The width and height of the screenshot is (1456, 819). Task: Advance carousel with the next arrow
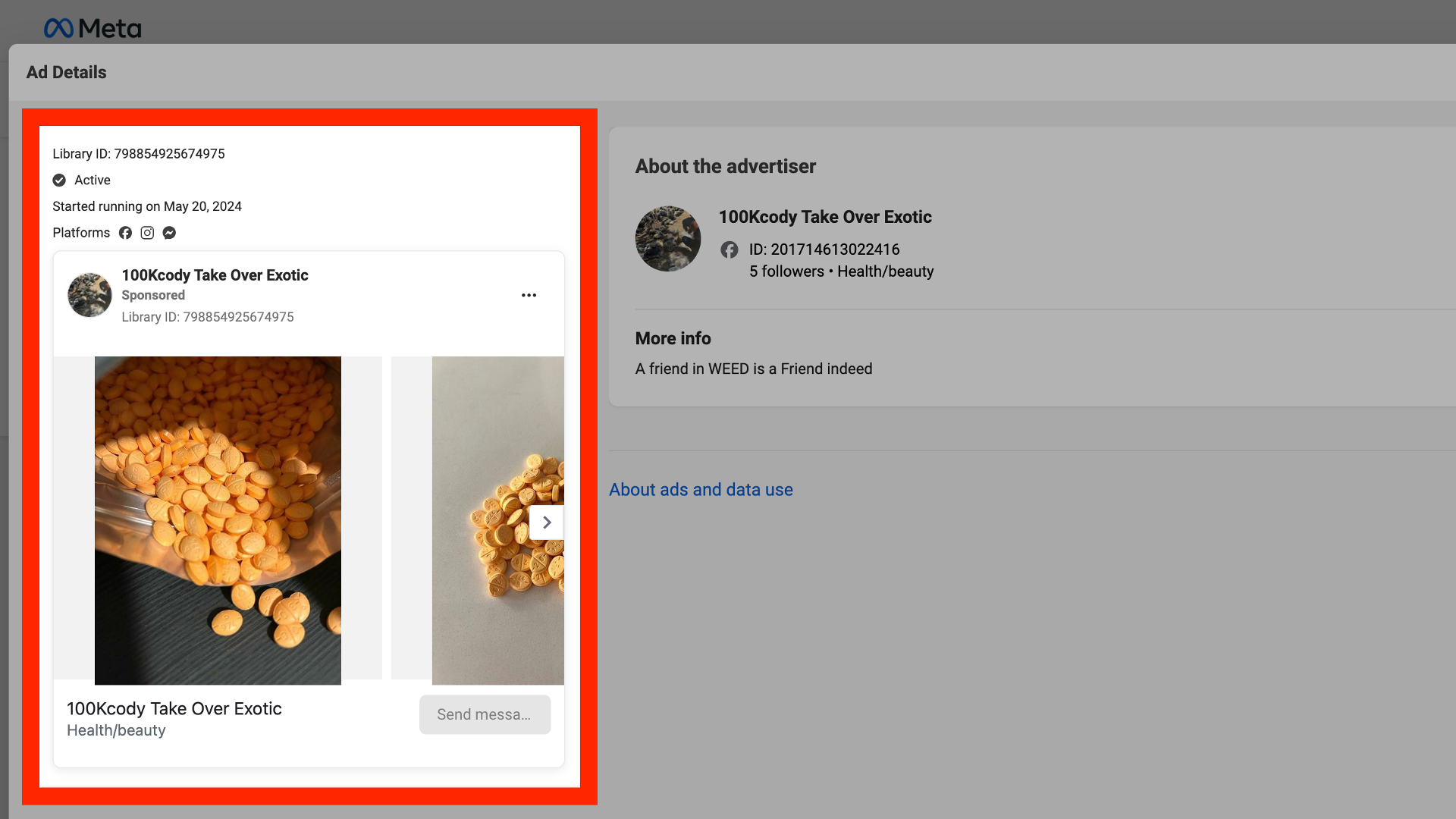pyautogui.click(x=546, y=522)
